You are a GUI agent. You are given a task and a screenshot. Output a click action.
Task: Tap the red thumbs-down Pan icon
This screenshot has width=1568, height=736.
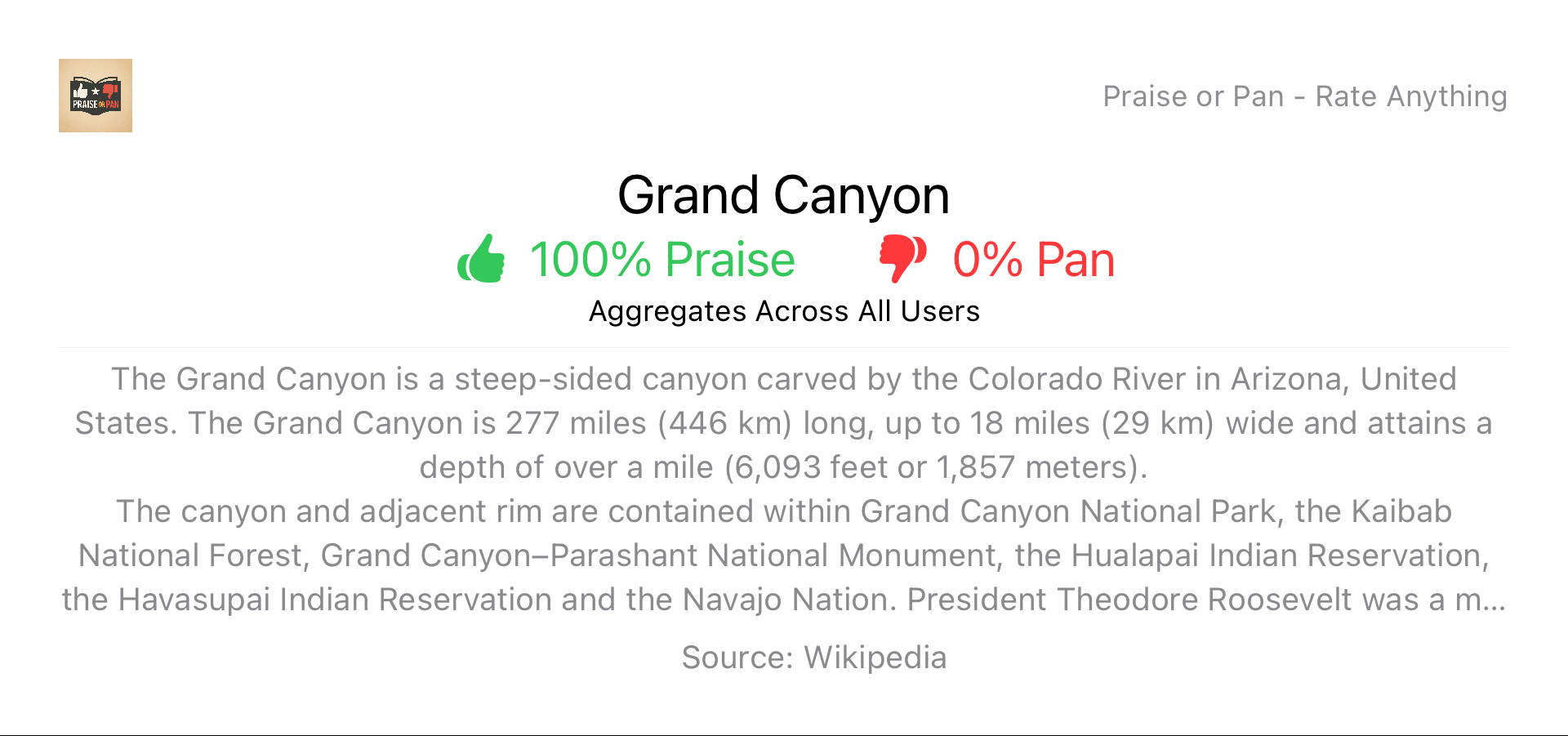pos(902,258)
